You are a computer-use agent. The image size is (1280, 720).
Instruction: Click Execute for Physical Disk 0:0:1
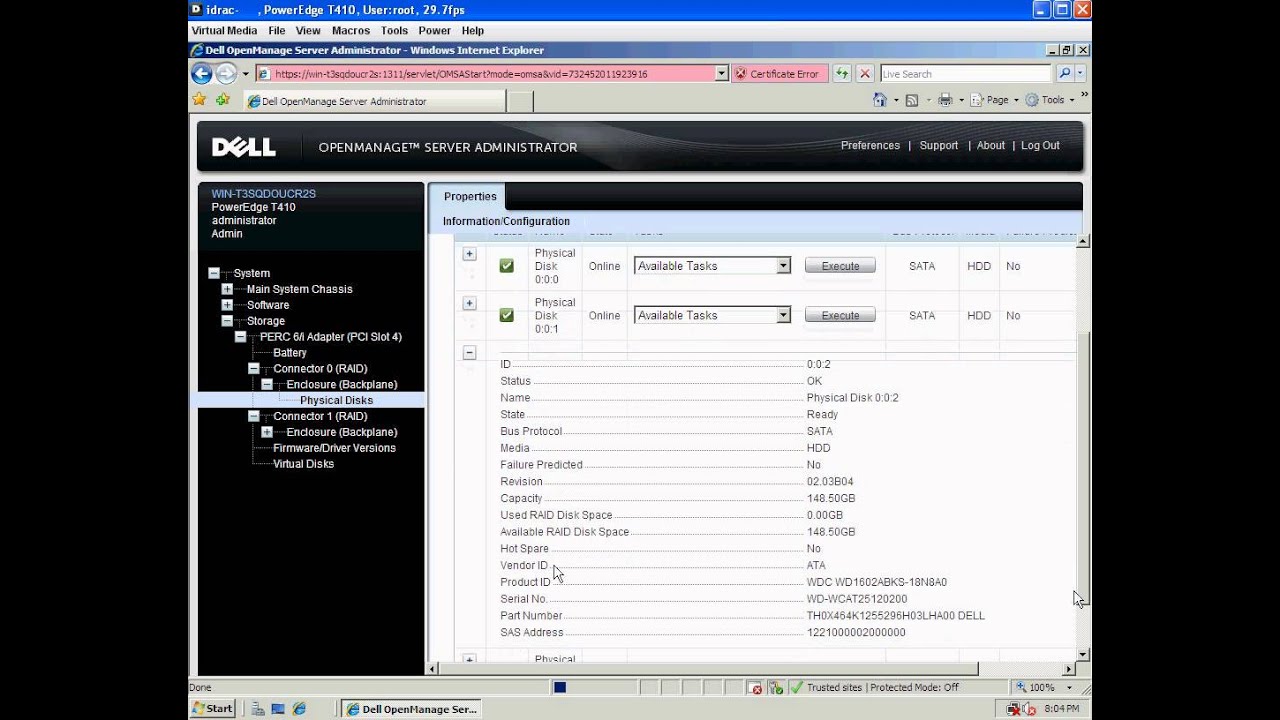point(840,315)
